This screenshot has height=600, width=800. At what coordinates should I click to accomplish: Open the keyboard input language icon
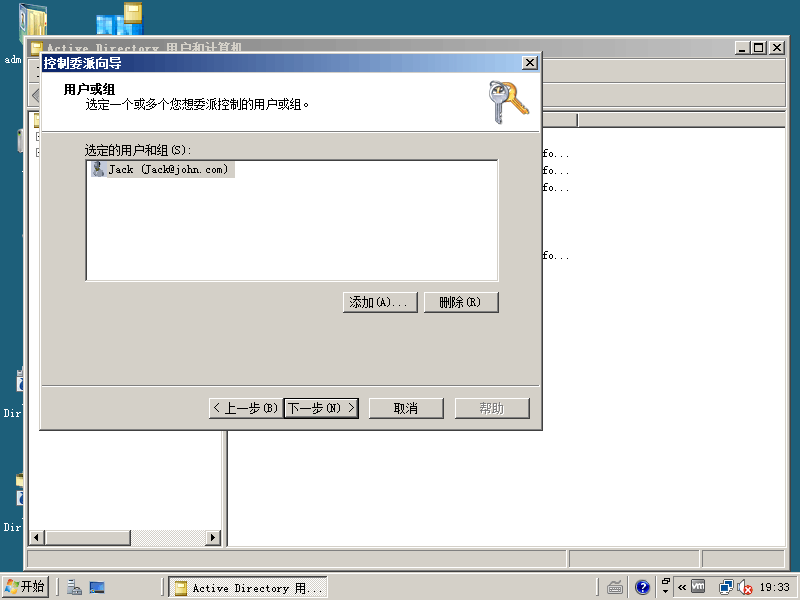click(x=616, y=587)
